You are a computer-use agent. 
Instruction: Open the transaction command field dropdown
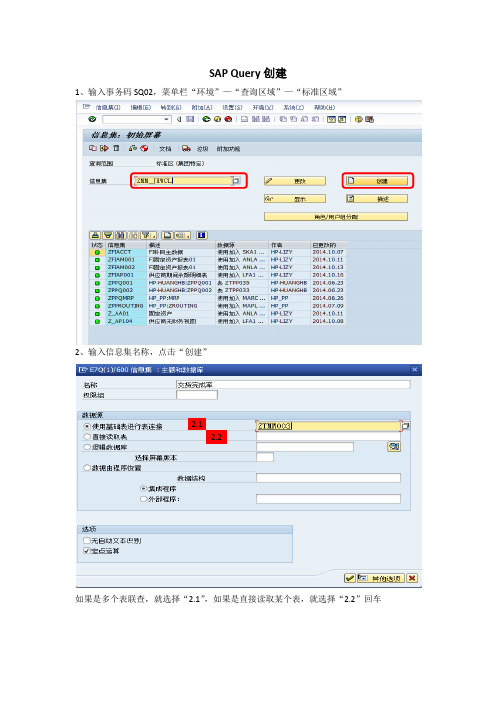click(x=167, y=119)
